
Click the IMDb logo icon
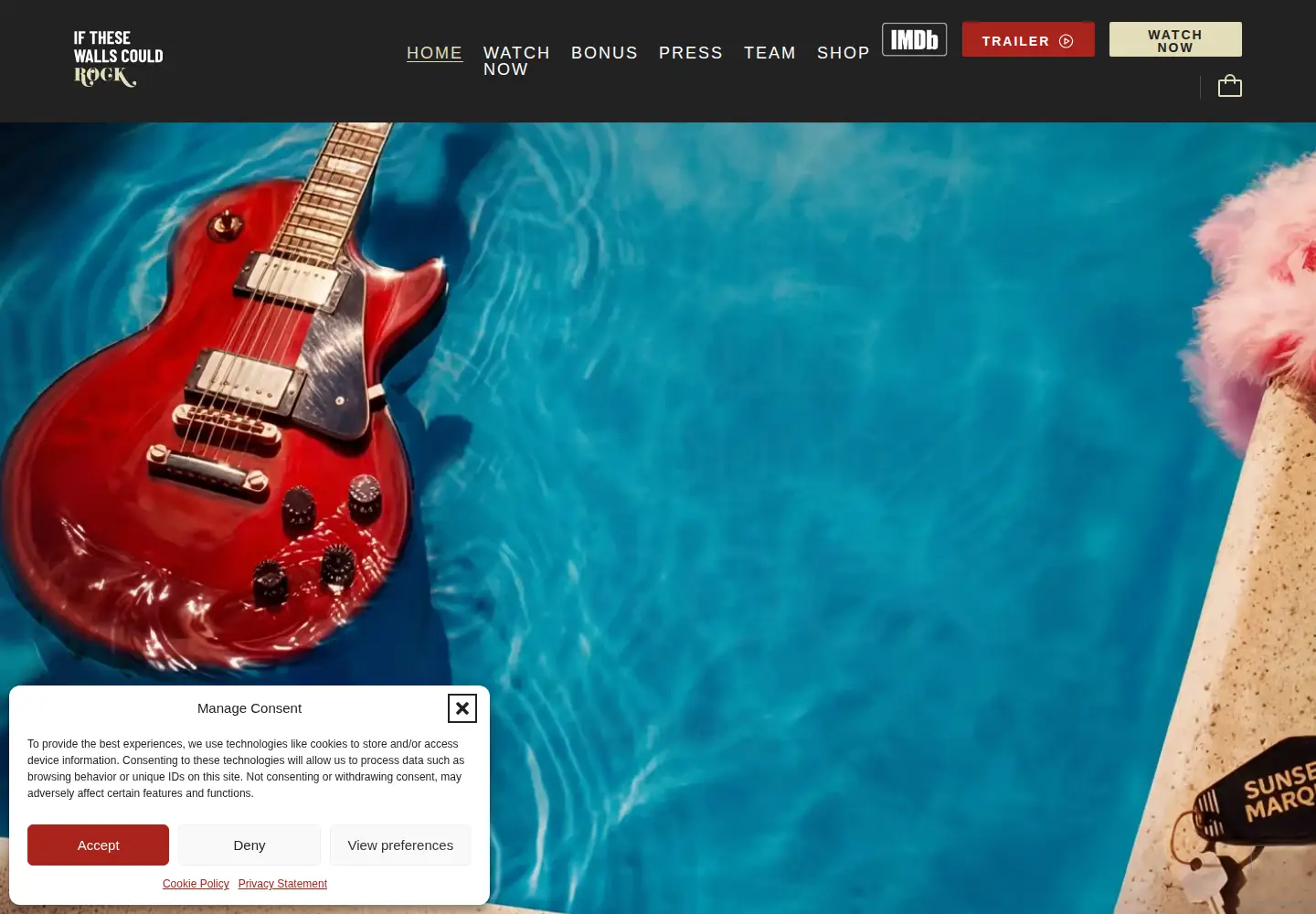[x=914, y=39]
